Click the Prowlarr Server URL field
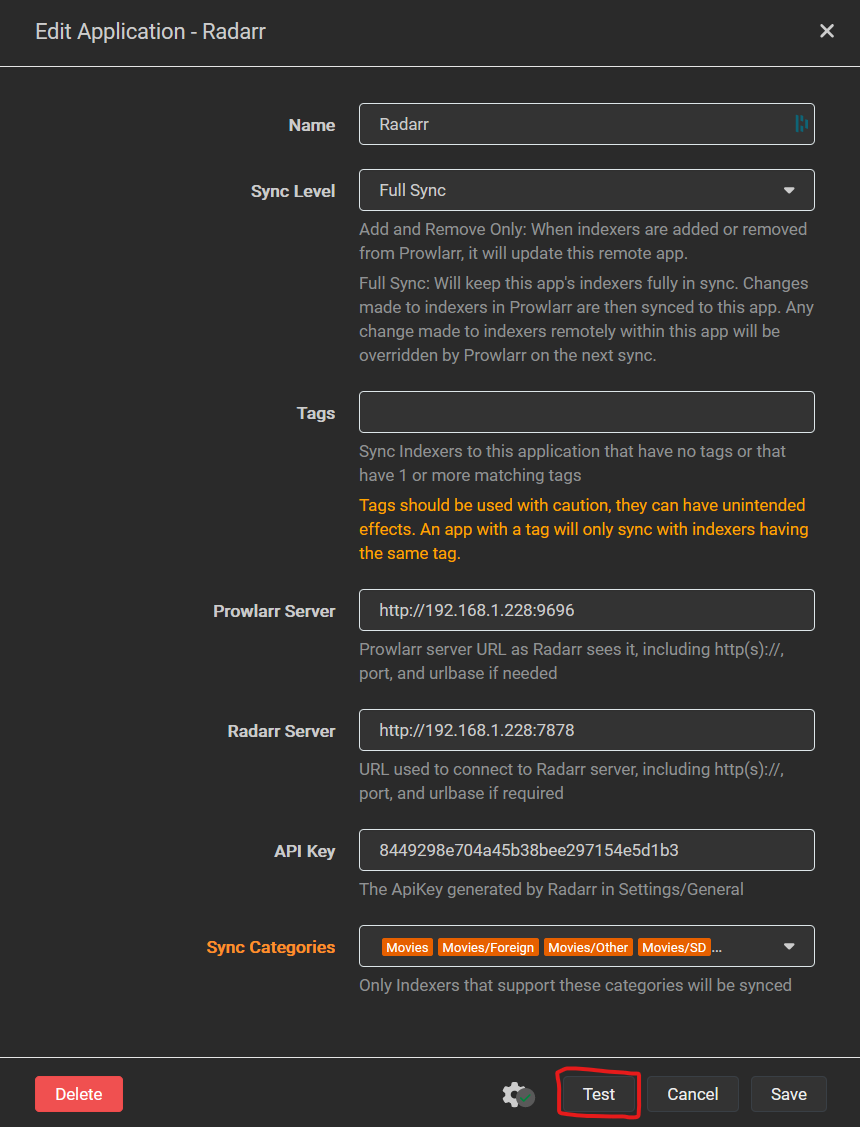The width and height of the screenshot is (860, 1127). [x=586, y=610]
